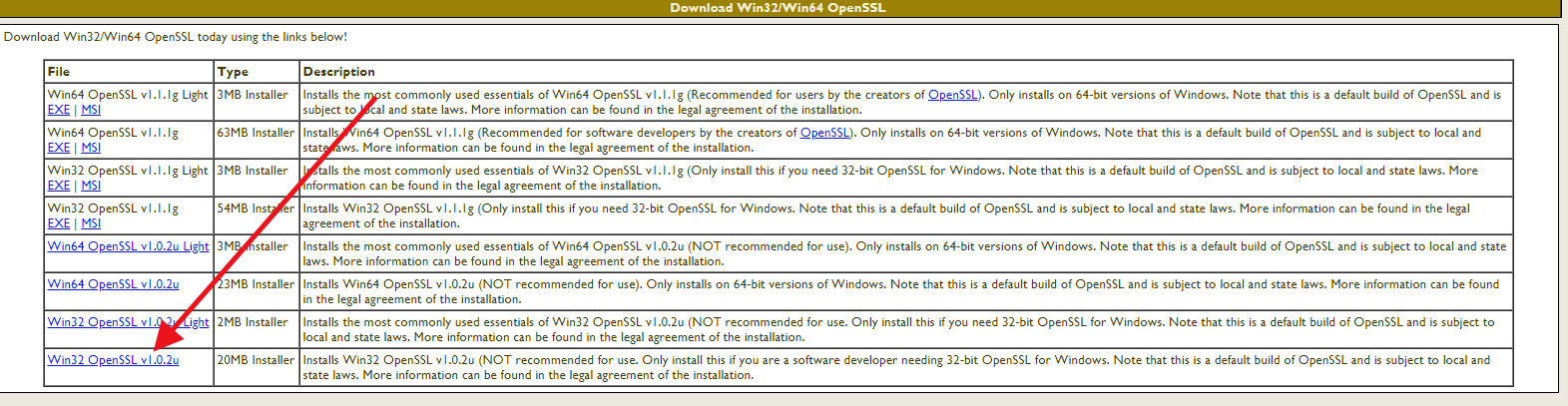Click MSI link for Win64 OpenSSL v1.1.1g Light
The width and height of the screenshot is (1568, 406).
pos(91,110)
